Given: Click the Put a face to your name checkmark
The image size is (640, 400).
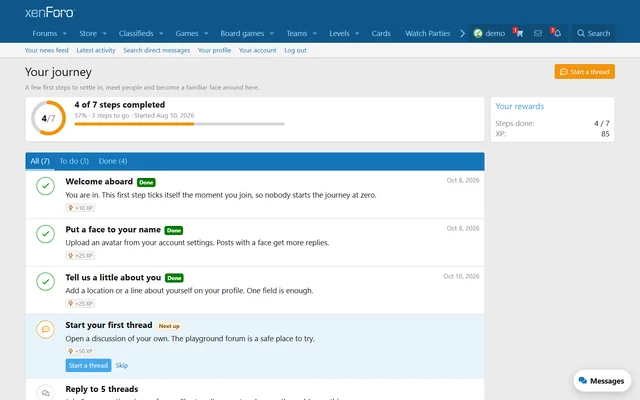Looking at the screenshot, I should point(45,234).
